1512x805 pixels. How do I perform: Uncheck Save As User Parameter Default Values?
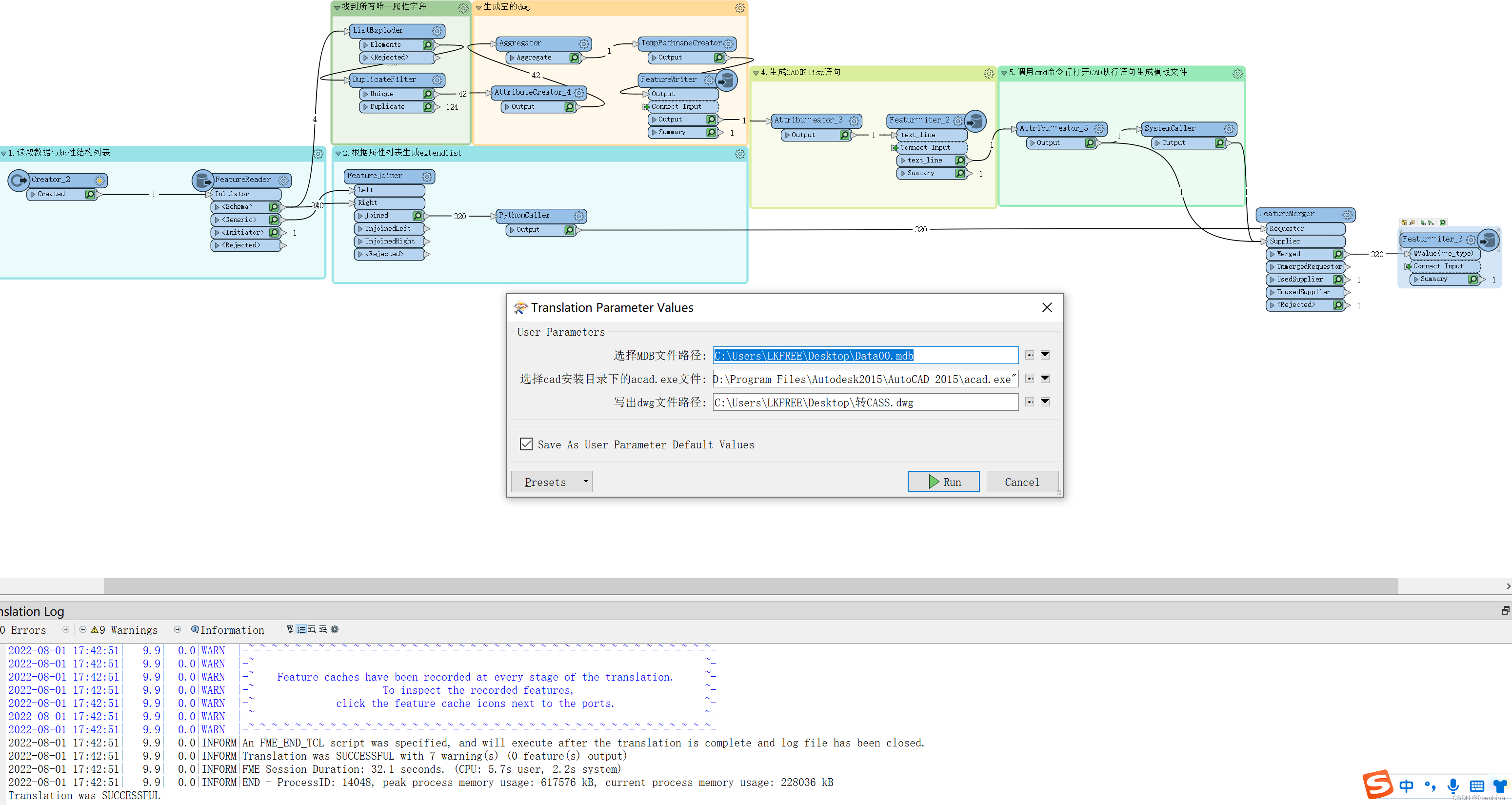[x=526, y=444]
